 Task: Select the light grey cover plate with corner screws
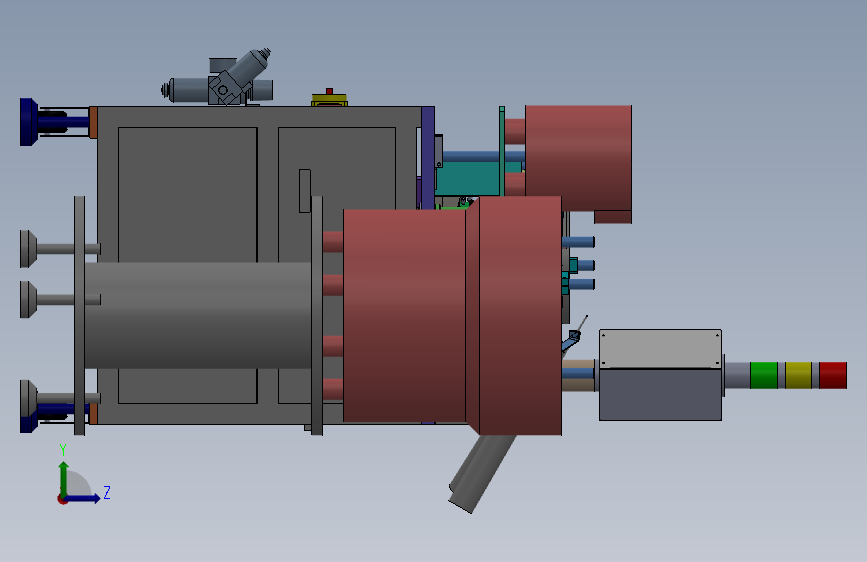(660, 348)
